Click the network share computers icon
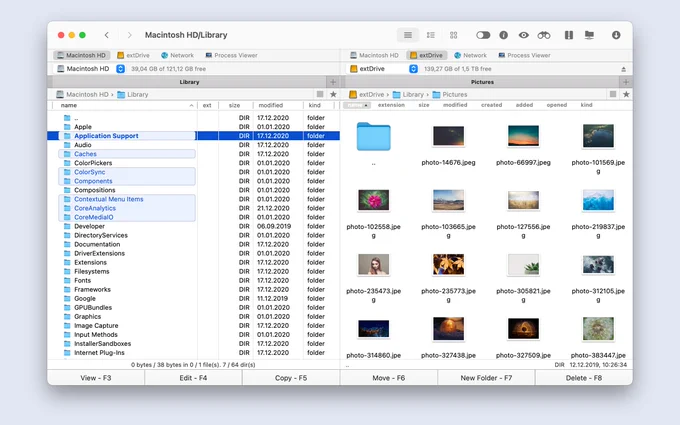 click(x=589, y=35)
